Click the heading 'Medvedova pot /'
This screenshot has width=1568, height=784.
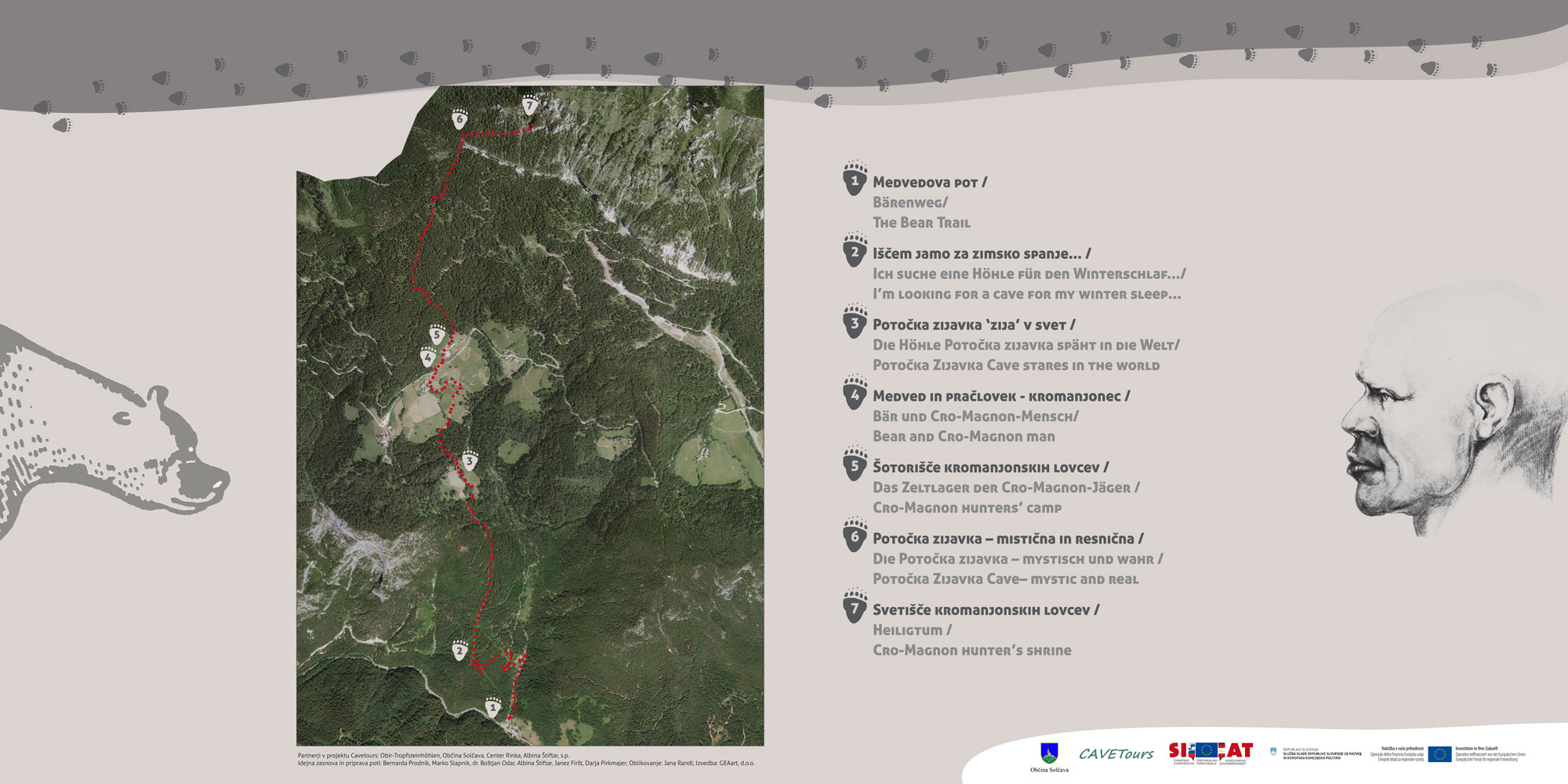click(x=930, y=183)
